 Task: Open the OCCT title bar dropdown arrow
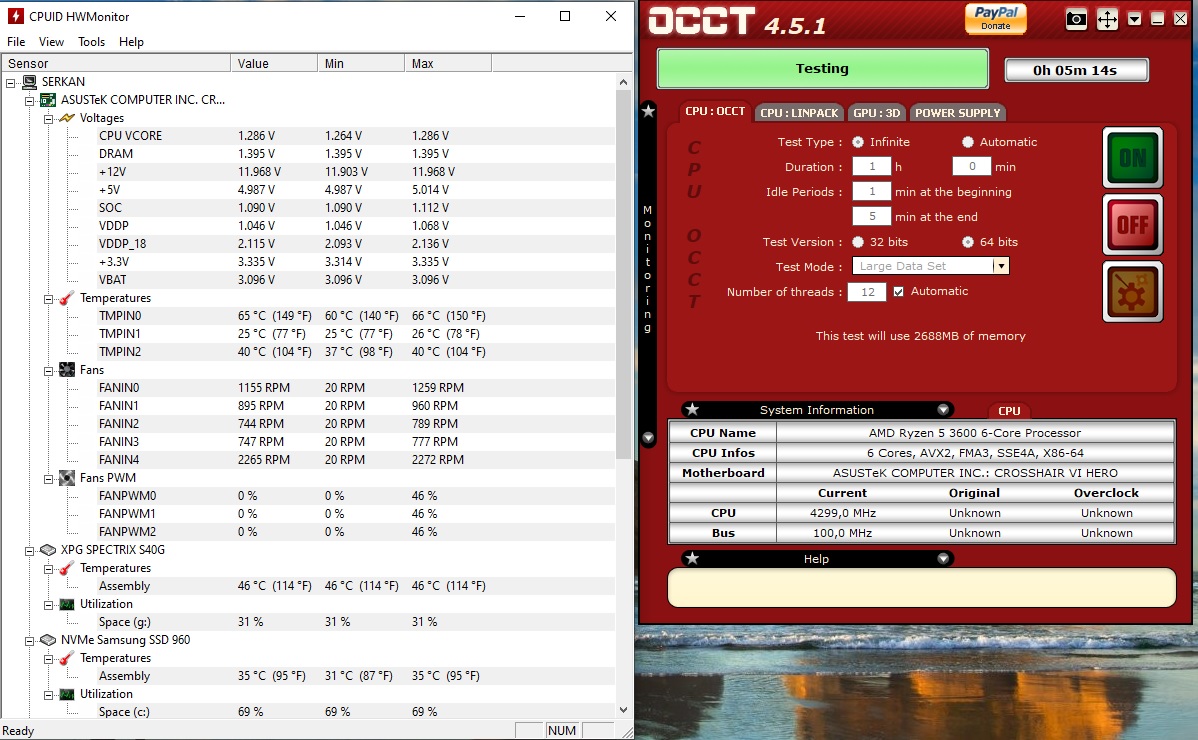[x=1135, y=19]
